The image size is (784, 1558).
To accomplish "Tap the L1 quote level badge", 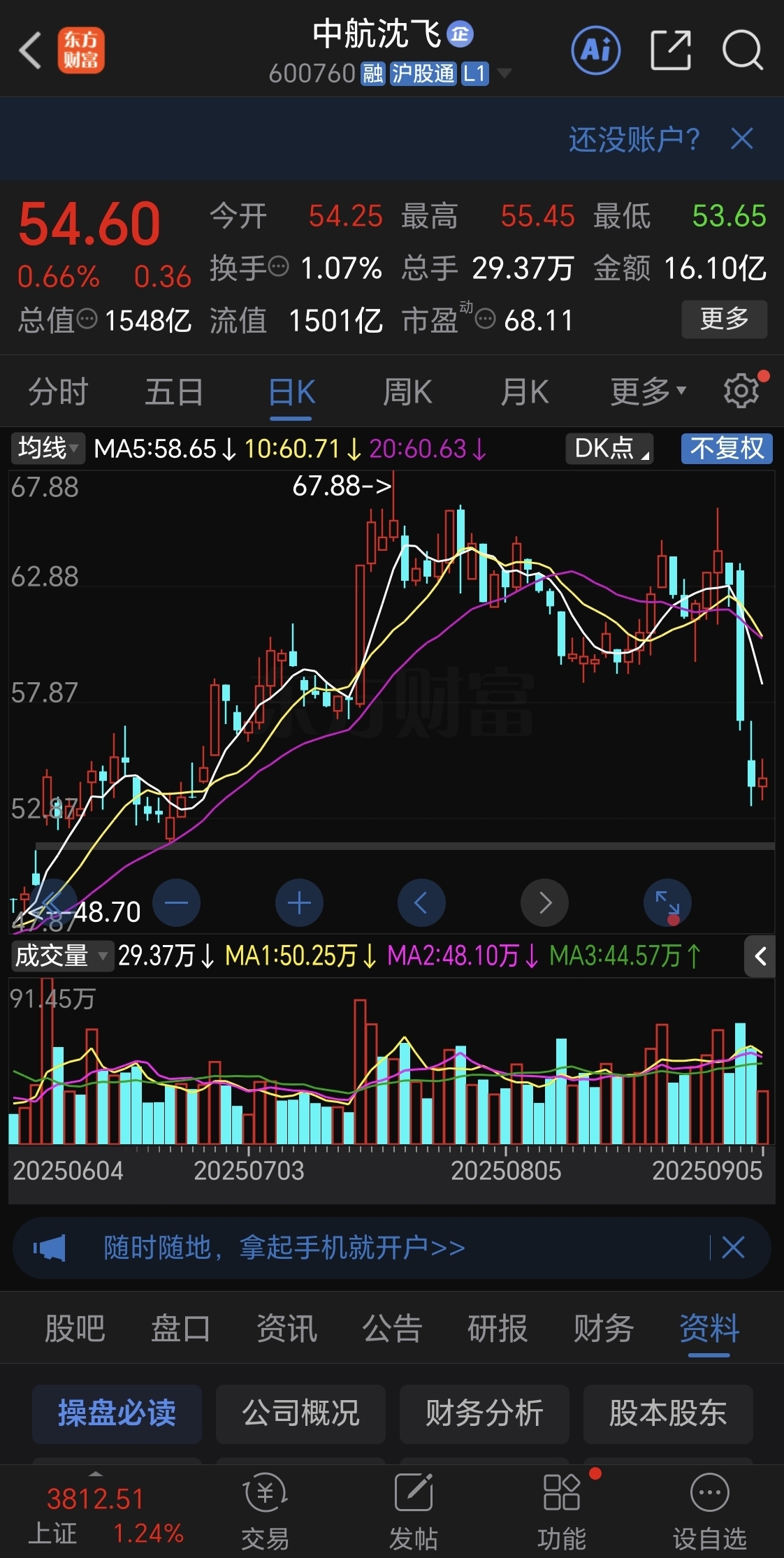I will click(x=474, y=73).
